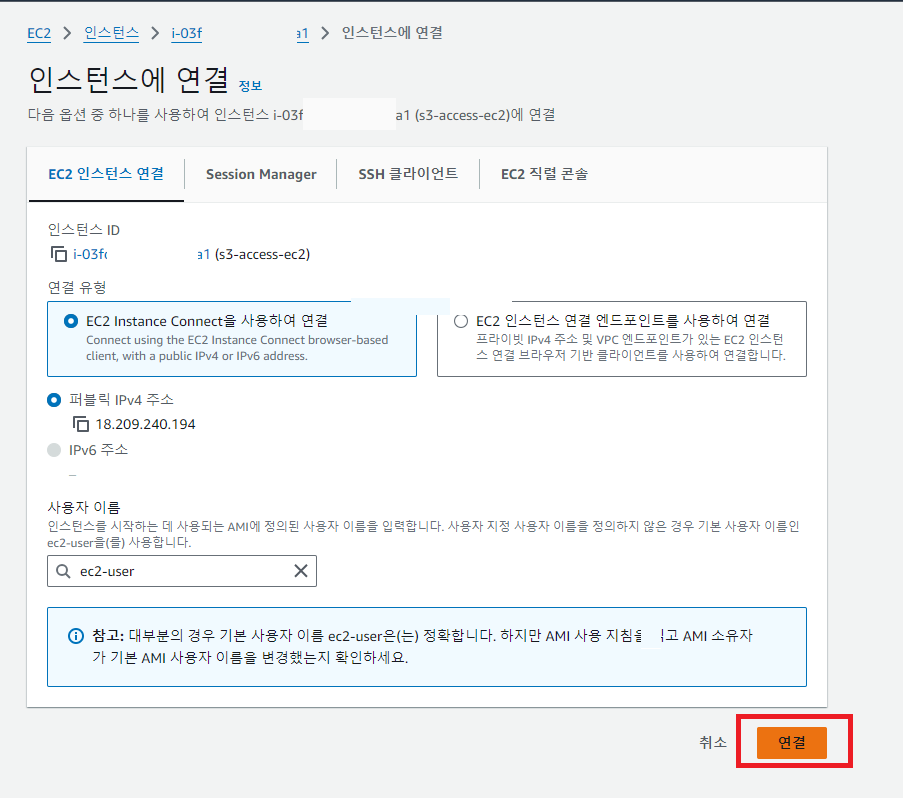
Task: Click the orange 연결 button
Action: 791,742
